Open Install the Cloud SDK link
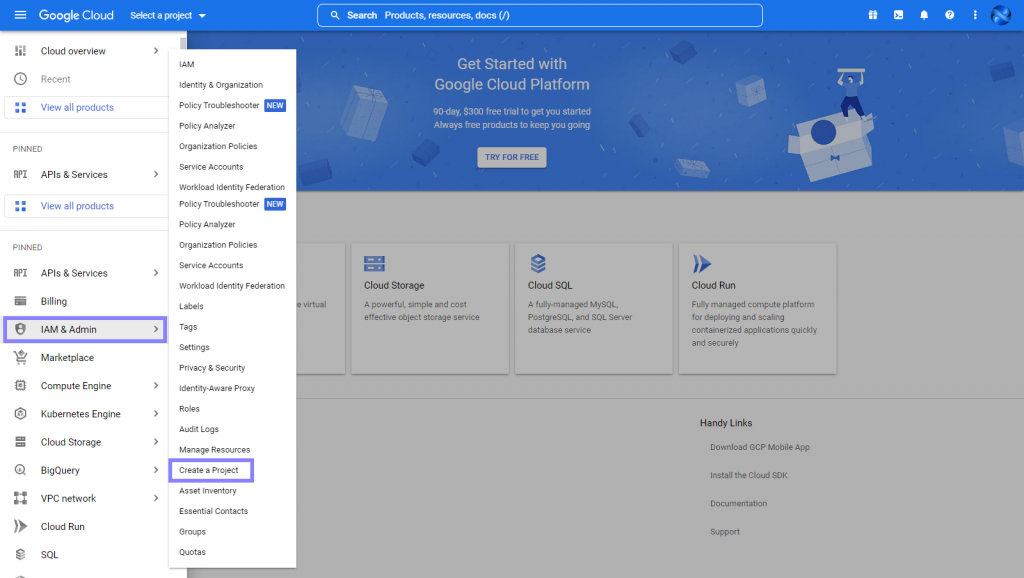Screen dimensions: 1024x578 pyautogui.click(x=748, y=475)
